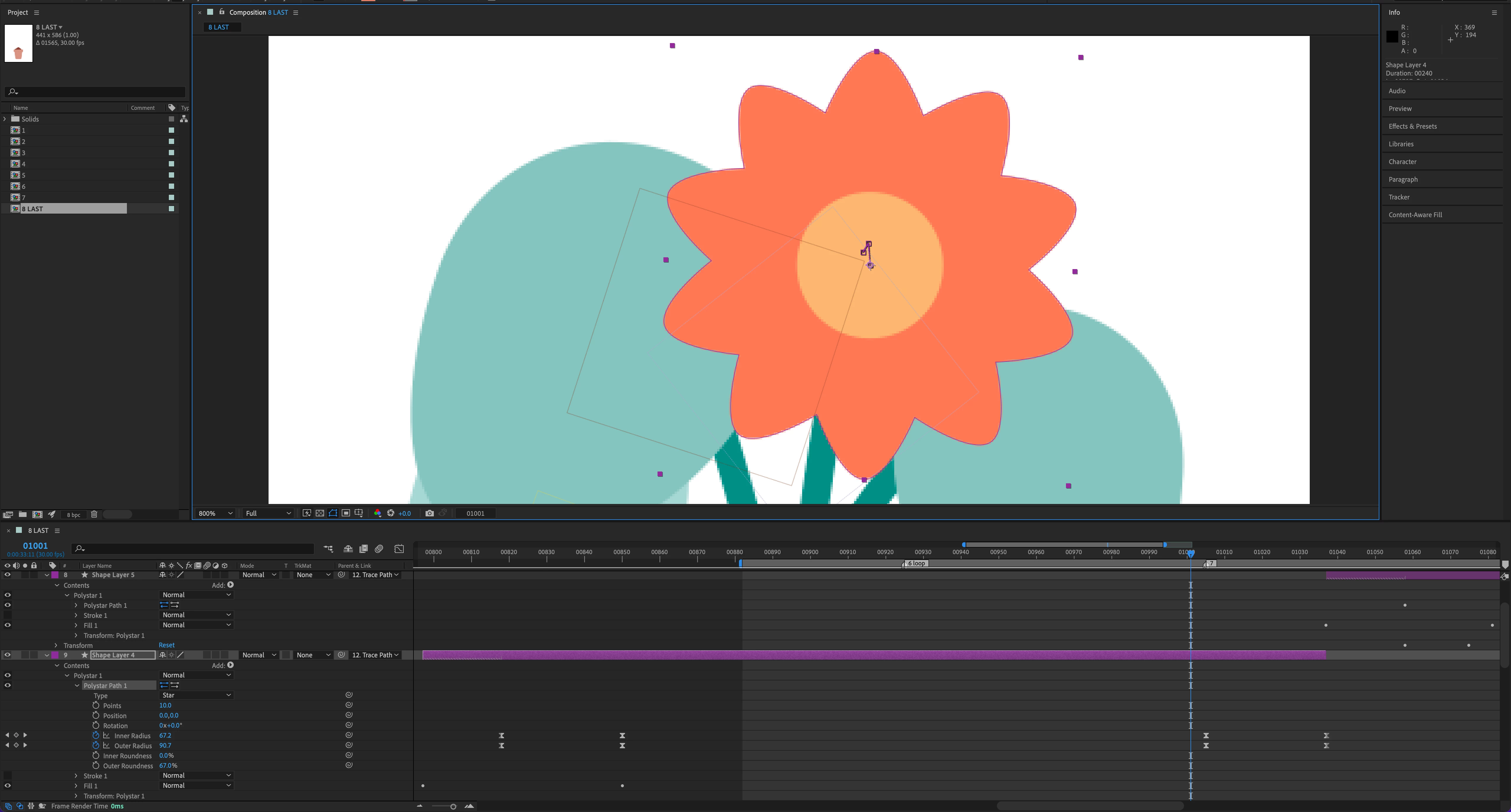Create a new folder in Project panel

click(x=22, y=515)
